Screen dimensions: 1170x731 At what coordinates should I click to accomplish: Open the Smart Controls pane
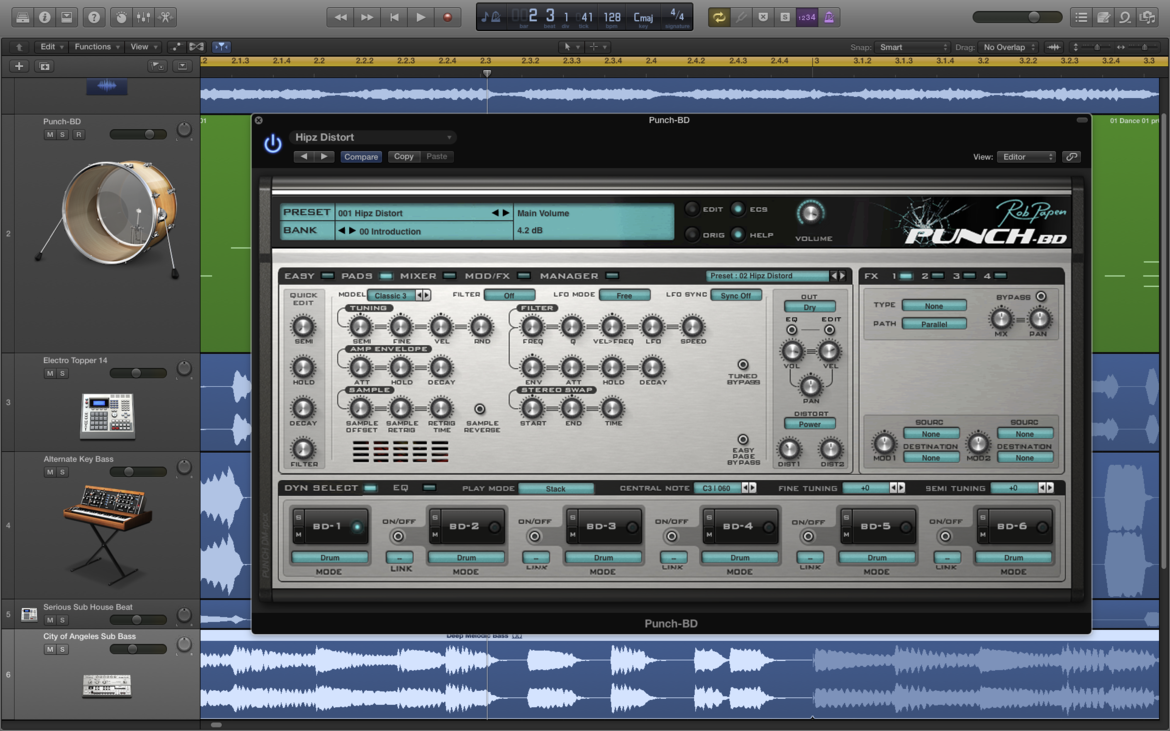[x=121, y=16]
